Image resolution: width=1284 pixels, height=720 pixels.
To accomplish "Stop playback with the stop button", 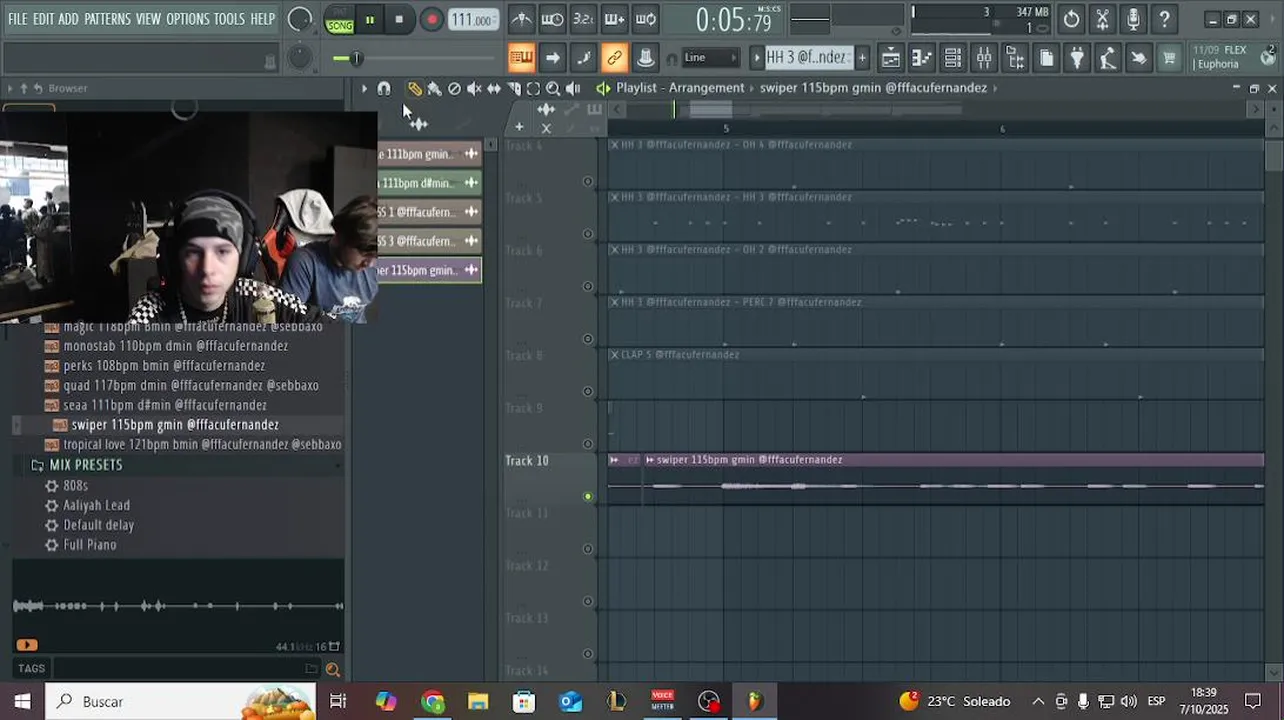I will [399, 20].
